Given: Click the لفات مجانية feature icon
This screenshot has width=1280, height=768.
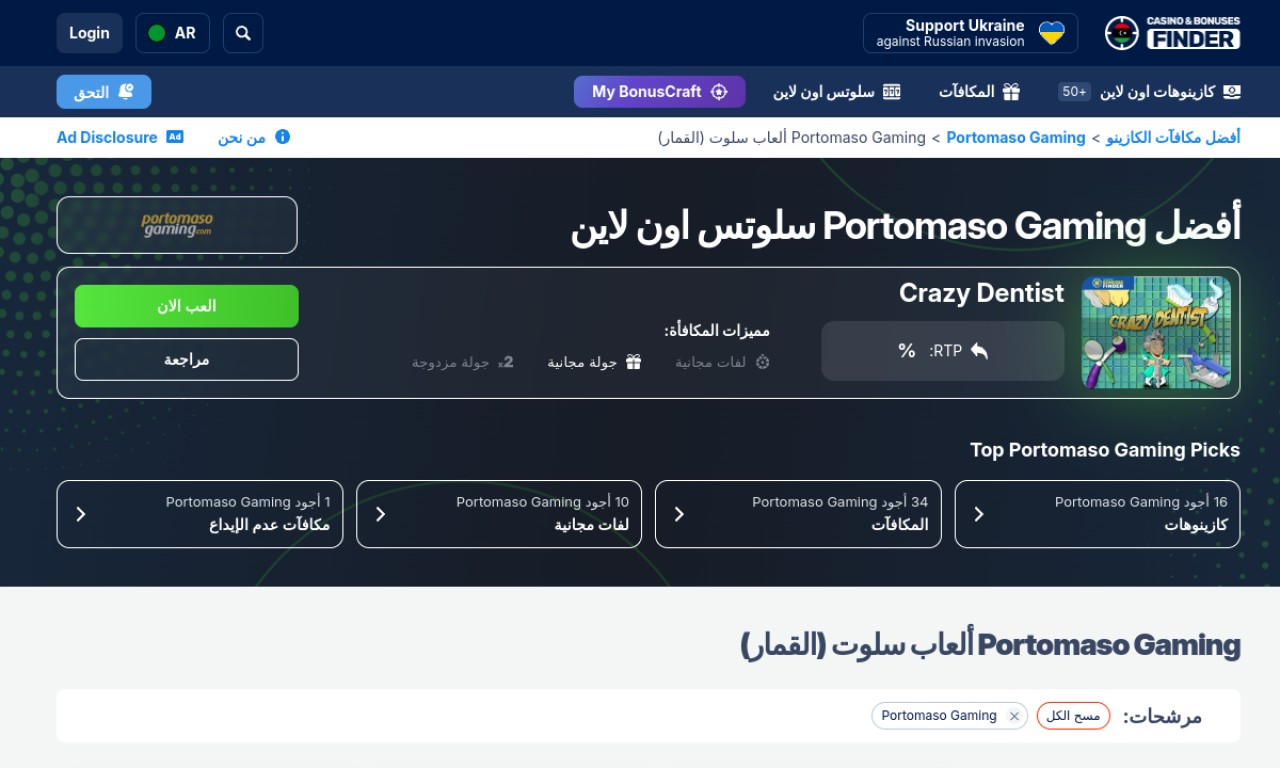Looking at the screenshot, I should [762, 362].
